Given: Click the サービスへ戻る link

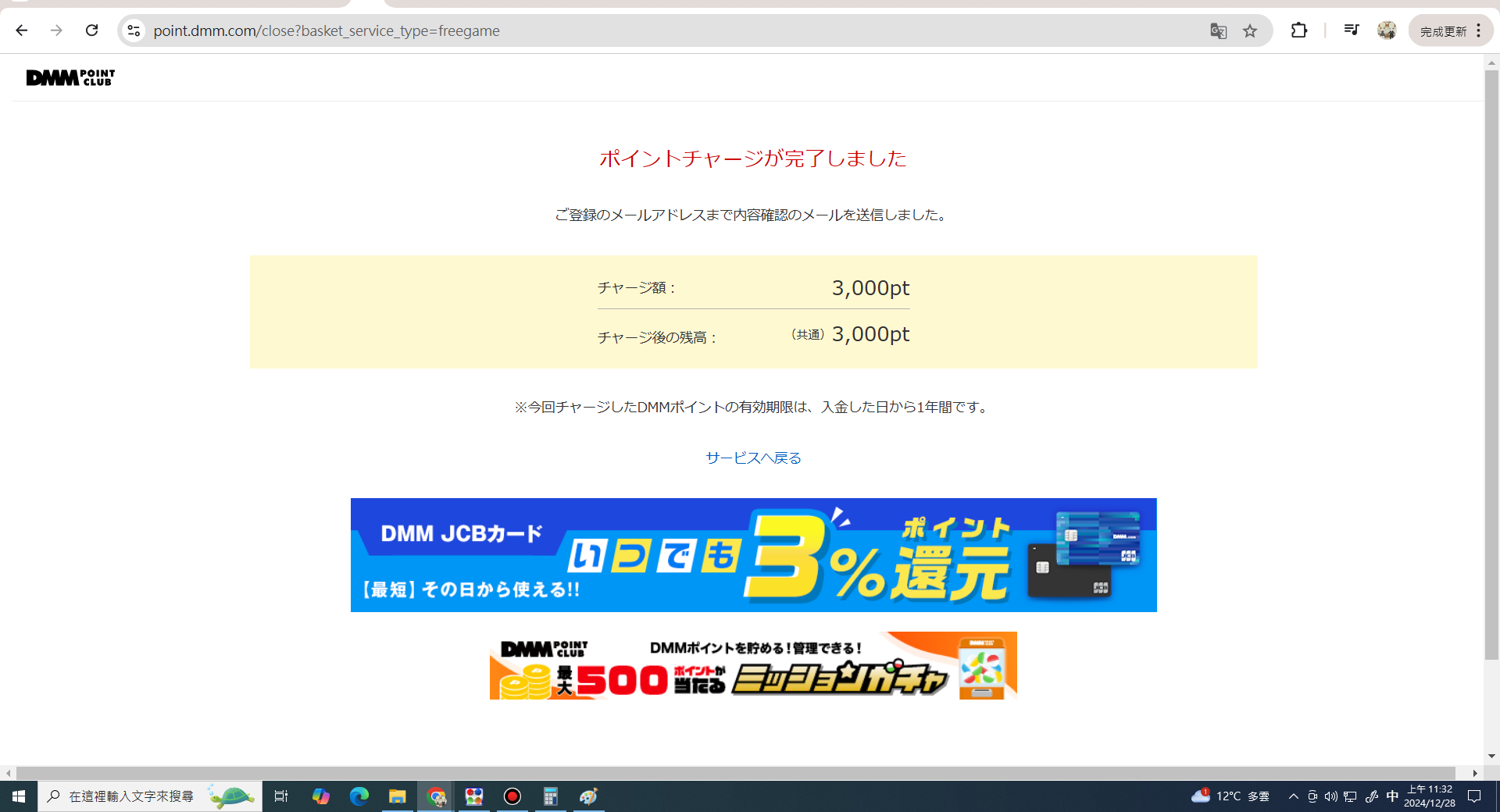Looking at the screenshot, I should [x=753, y=458].
